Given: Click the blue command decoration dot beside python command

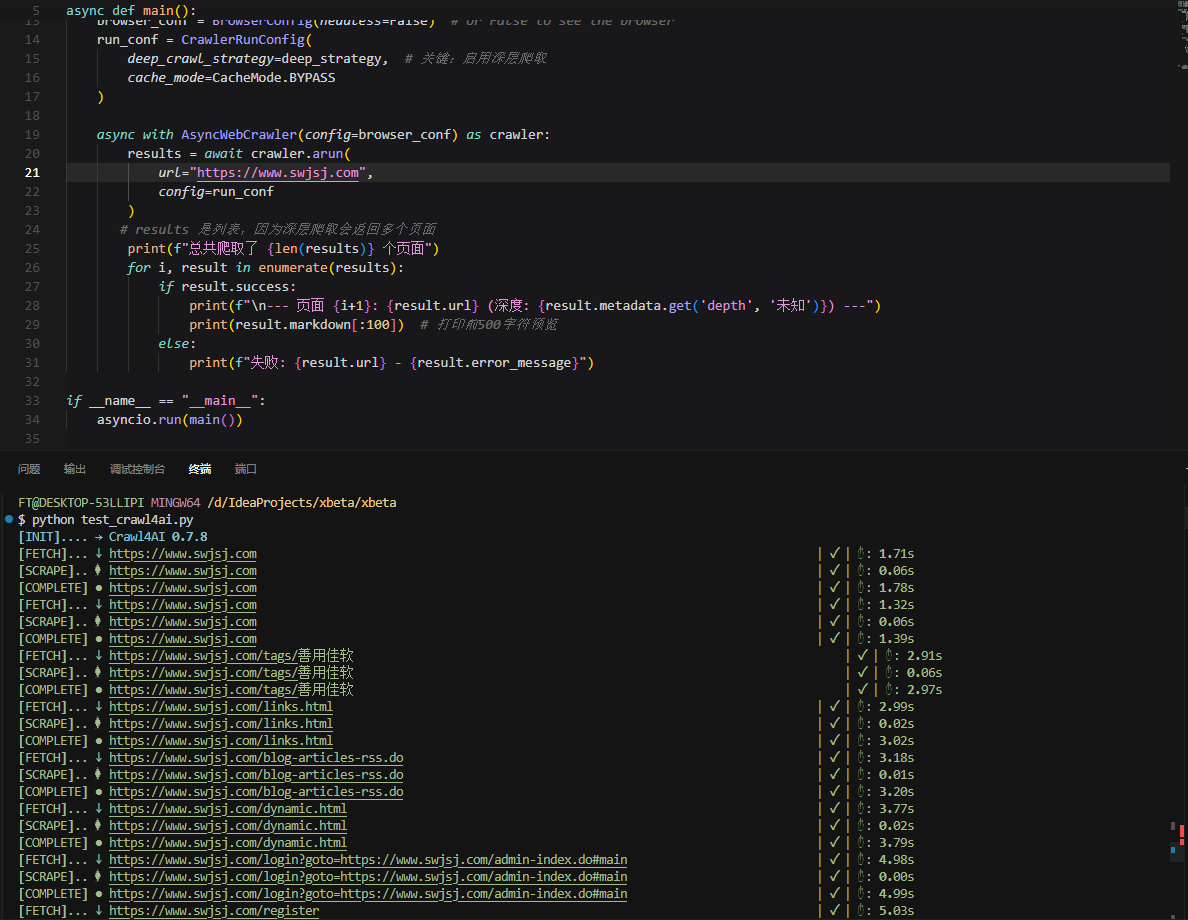Looking at the screenshot, I should (8, 519).
